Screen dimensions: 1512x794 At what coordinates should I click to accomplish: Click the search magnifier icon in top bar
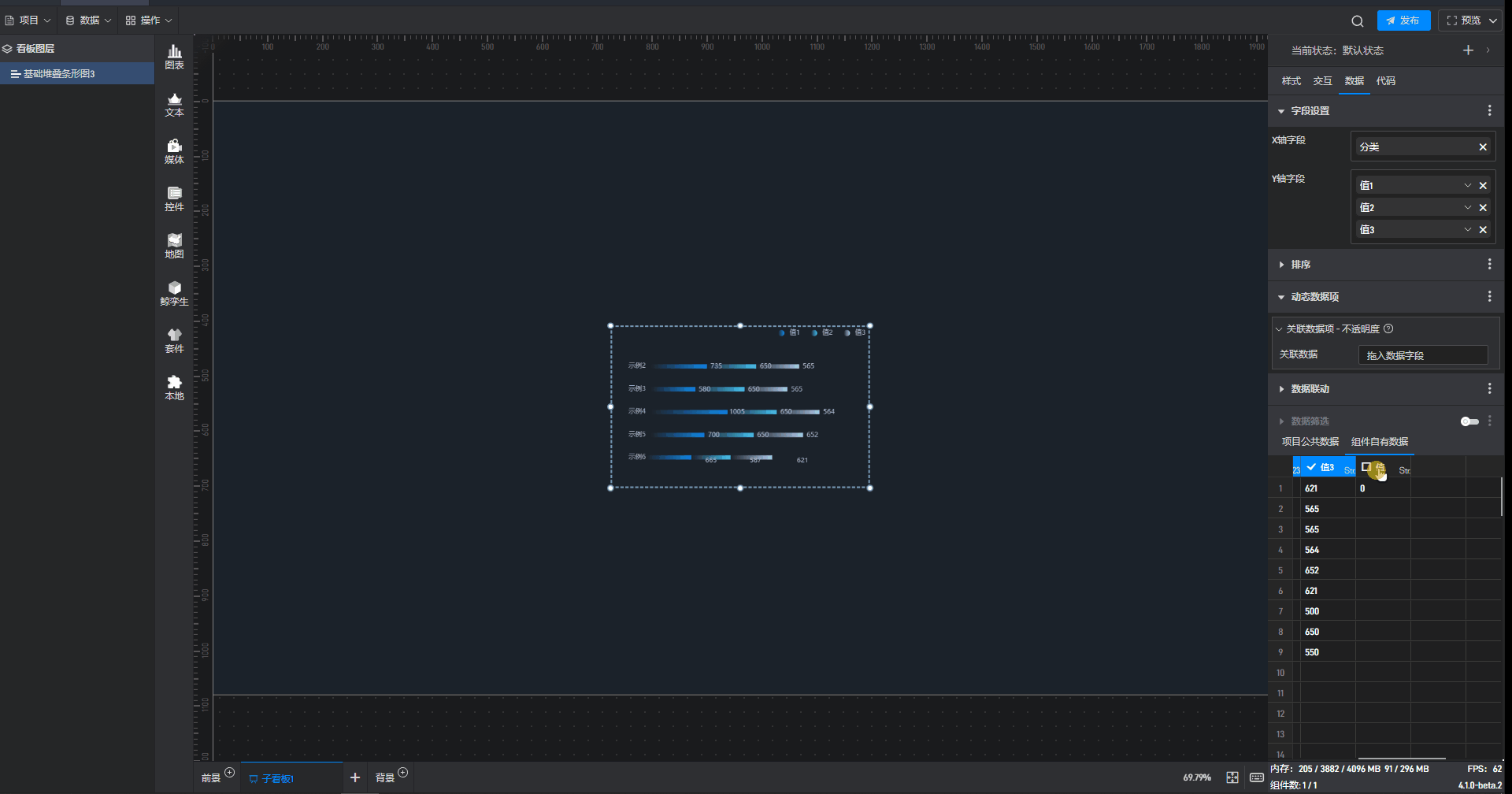click(x=1358, y=20)
